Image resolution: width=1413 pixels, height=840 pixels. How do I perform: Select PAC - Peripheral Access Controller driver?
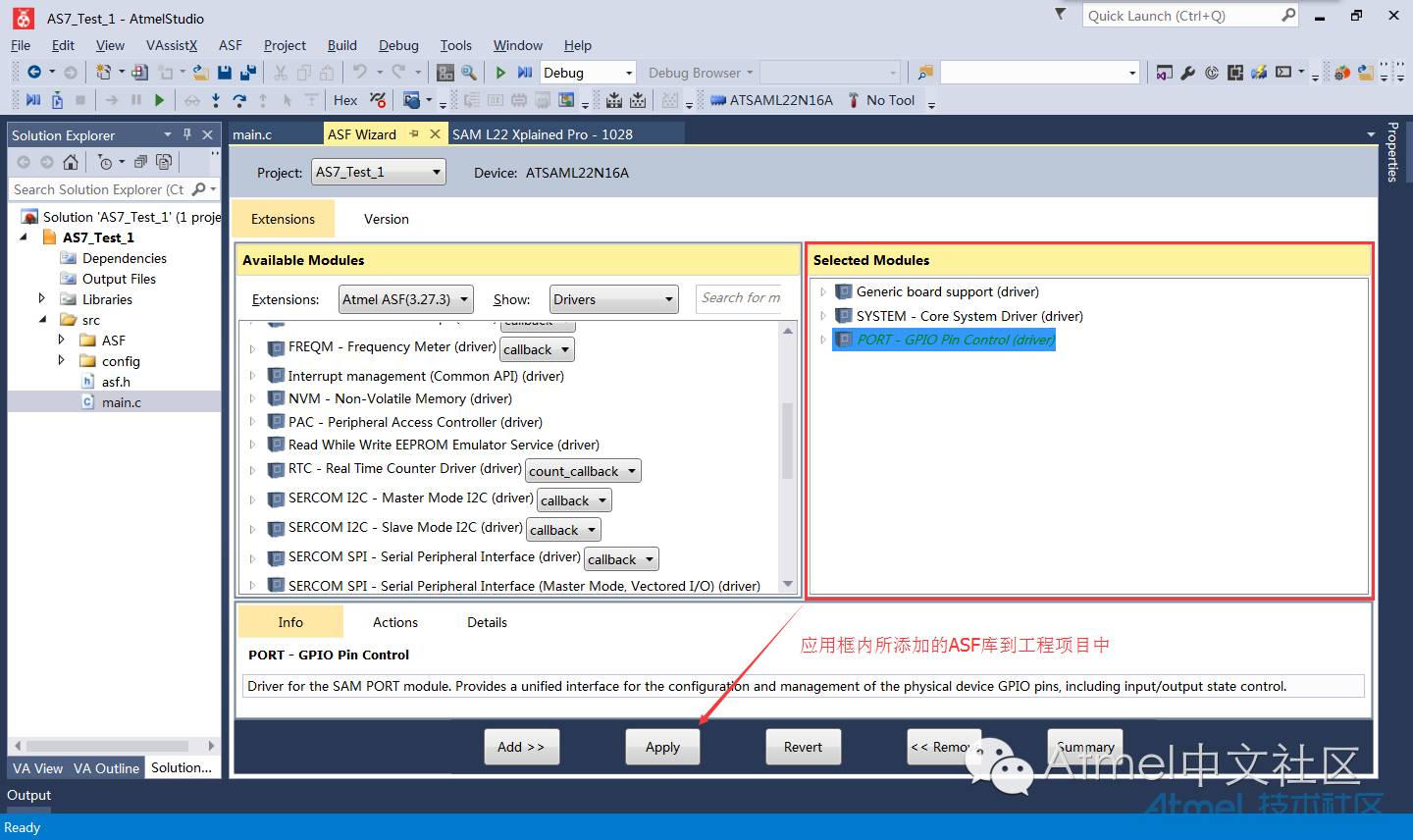click(415, 422)
